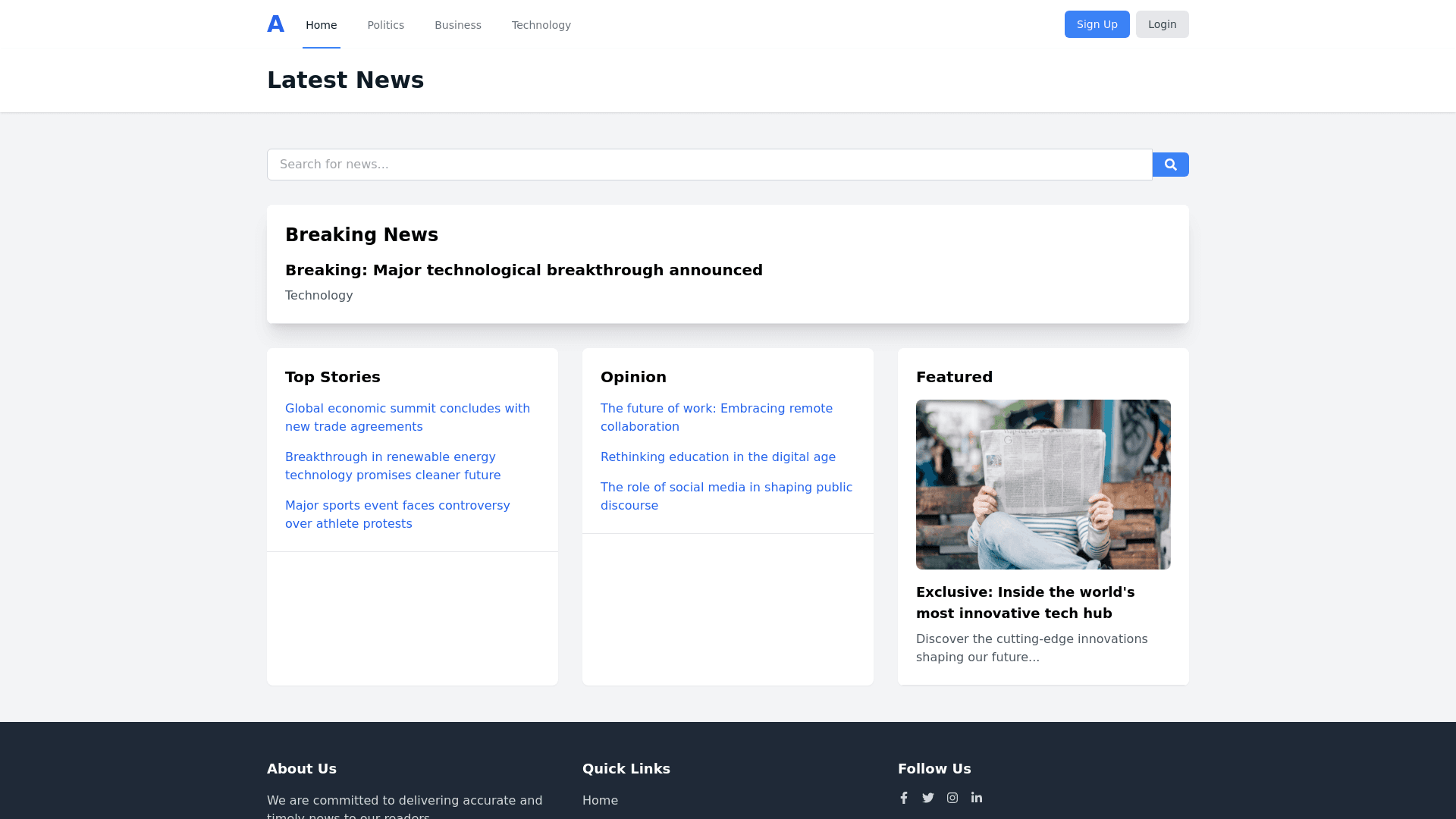Click the blue A site logo

275,24
